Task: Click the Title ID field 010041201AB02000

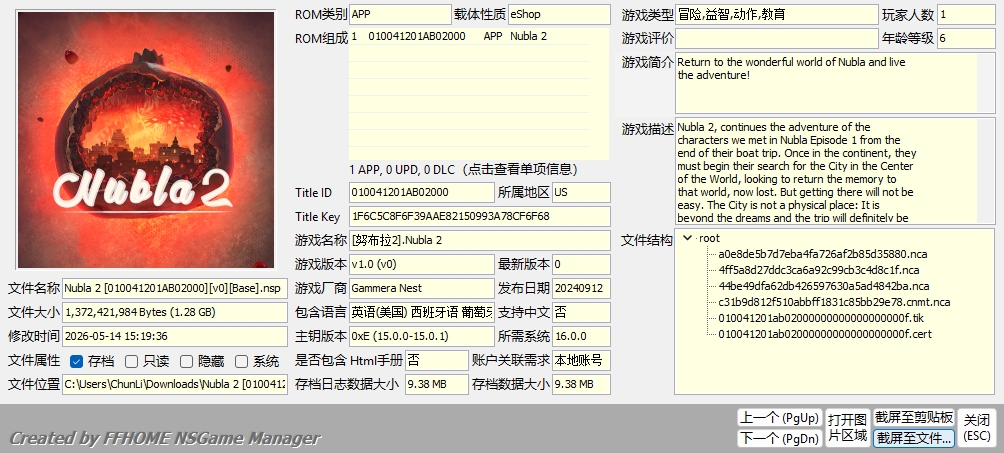Action: (422, 192)
